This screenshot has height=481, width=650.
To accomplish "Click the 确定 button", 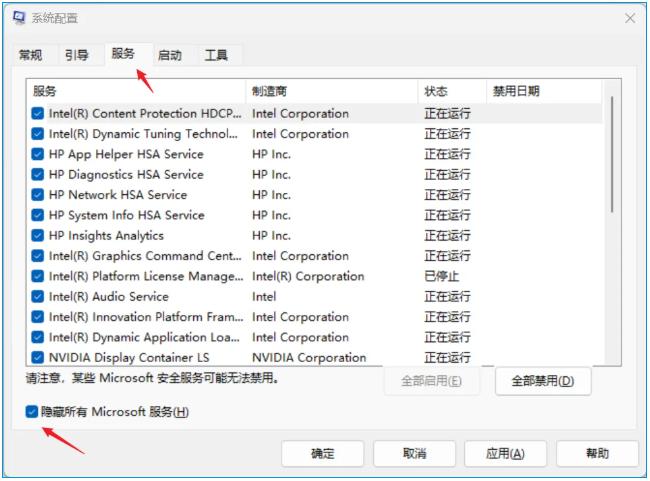I will (x=322, y=454).
